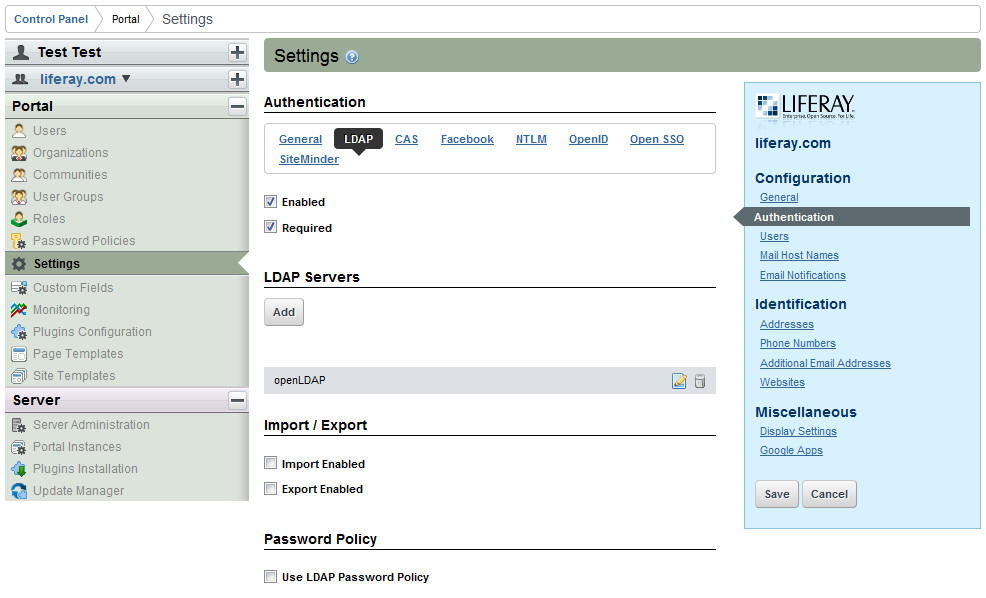Click the delete trash icon for openLDAP
986x598 pixels.
[x=700, y=381]
